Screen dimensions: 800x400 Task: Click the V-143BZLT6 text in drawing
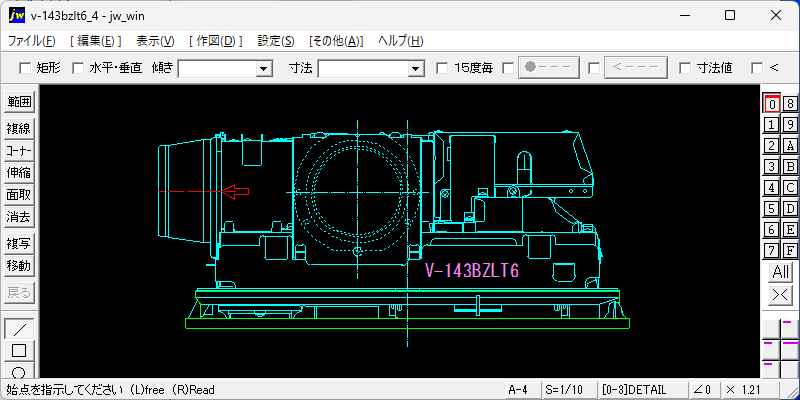point(472,271)
